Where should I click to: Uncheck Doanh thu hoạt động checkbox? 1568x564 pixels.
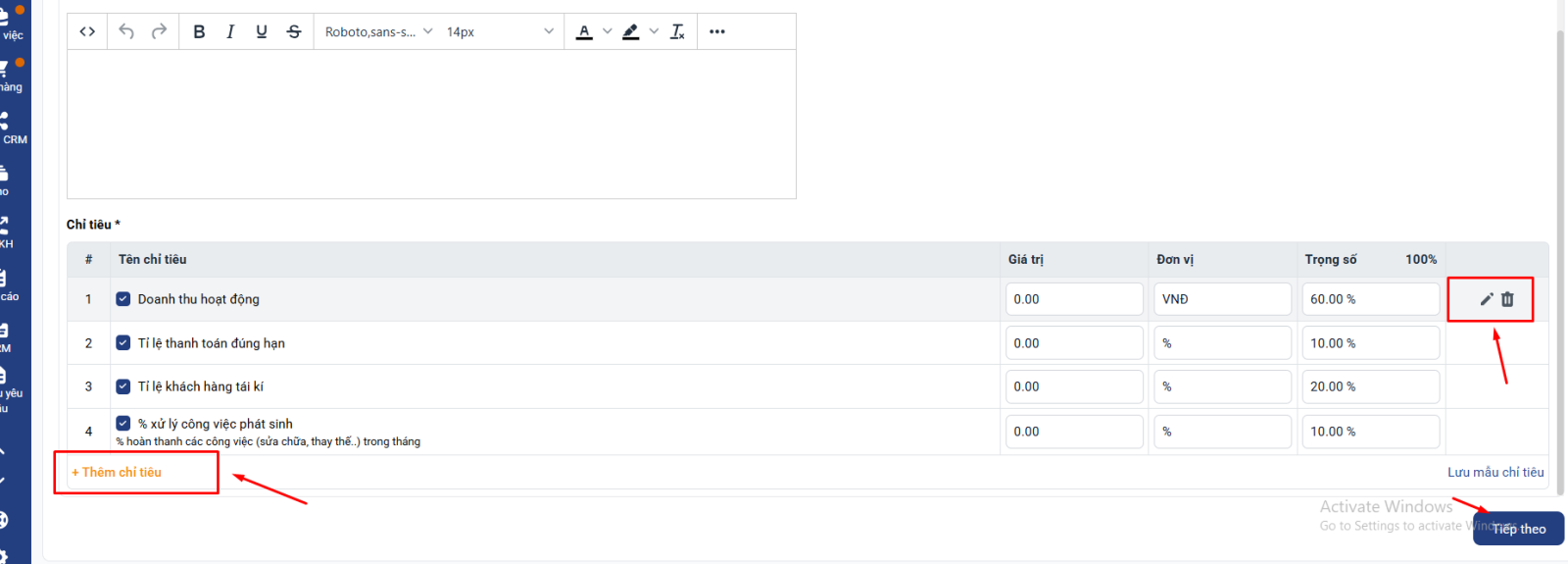(123, 299)
